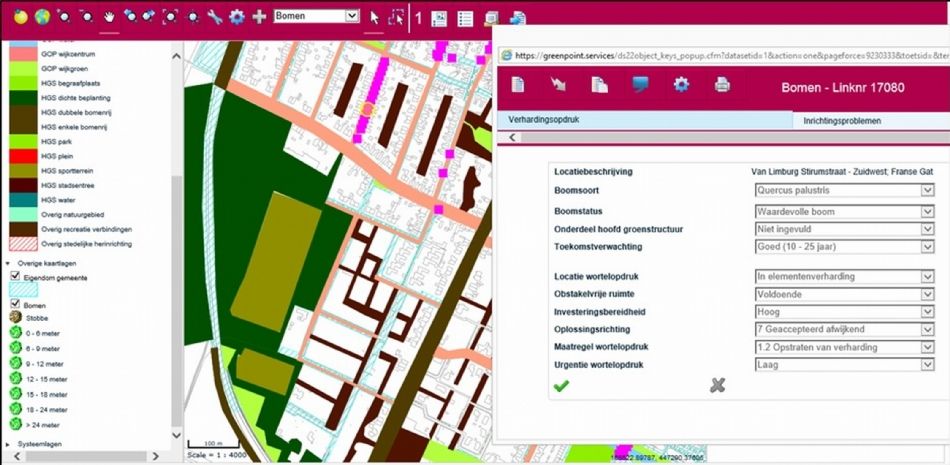
Task: Expand the Systeemlagen layer group
Action: point(8,443)
